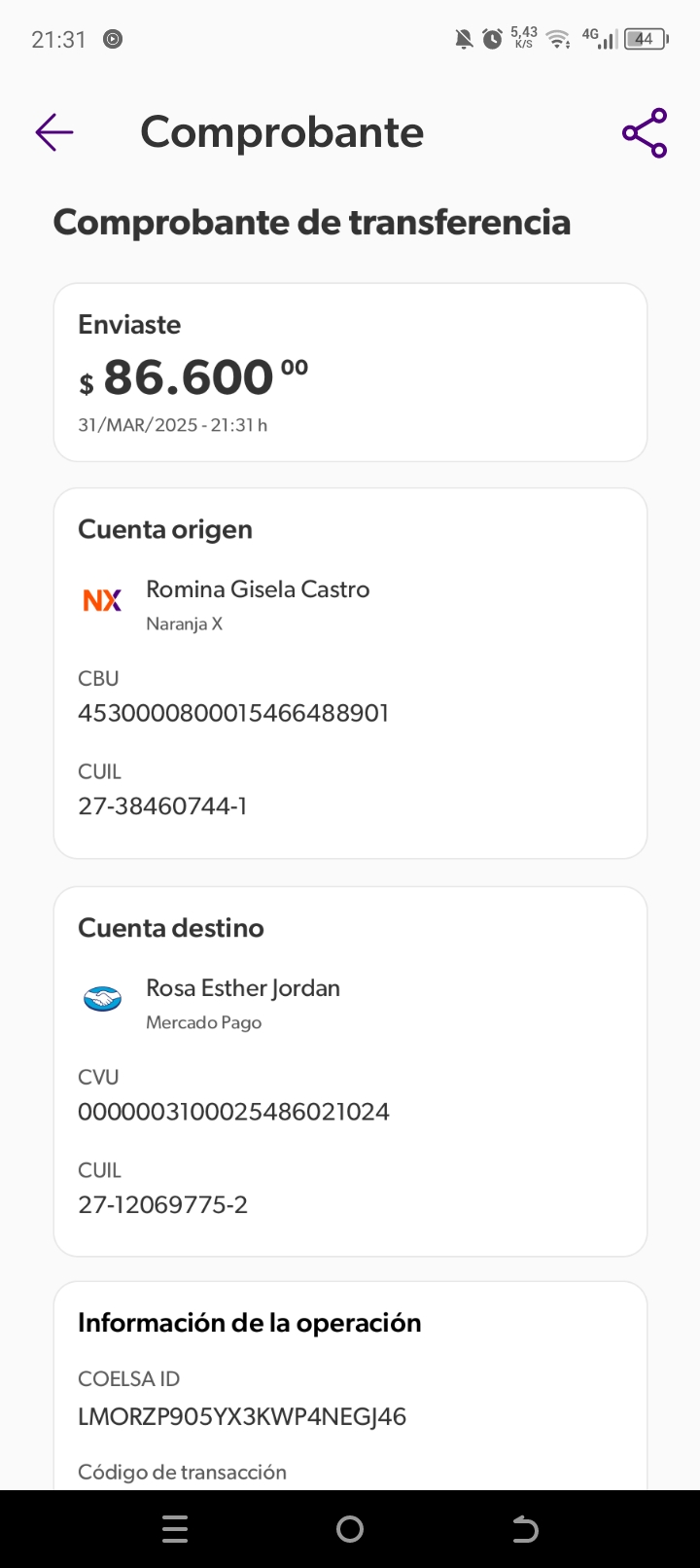Tap the back arrow icon
Image resolution: width=700 pixels, height=1568 pixels.
[54, 132]
